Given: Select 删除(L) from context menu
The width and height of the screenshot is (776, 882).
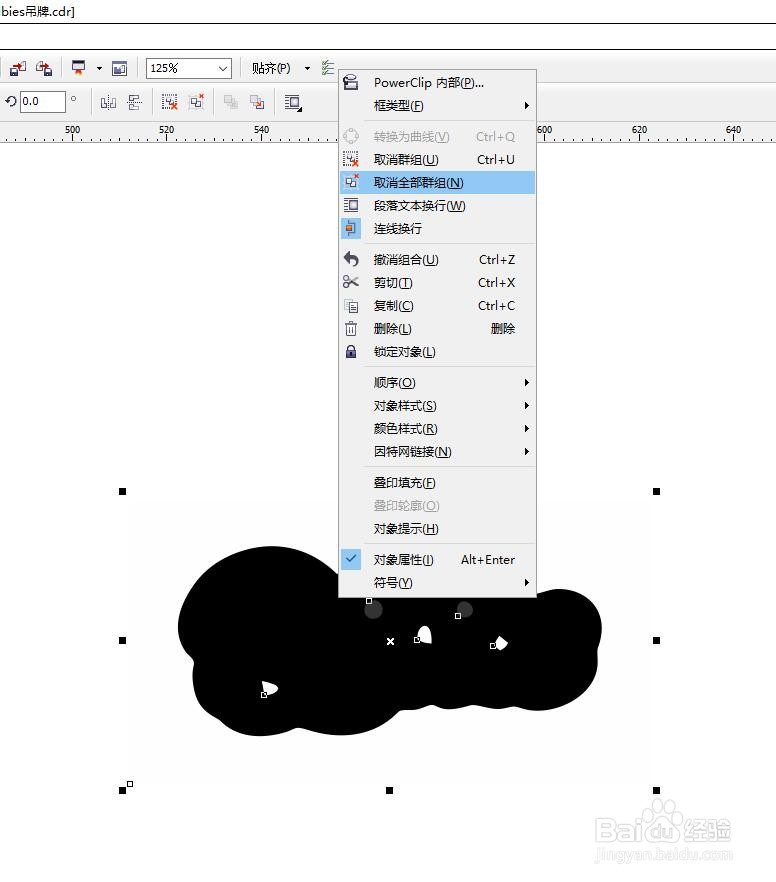Looking at the screenshot, I should [x=437, y=329].
